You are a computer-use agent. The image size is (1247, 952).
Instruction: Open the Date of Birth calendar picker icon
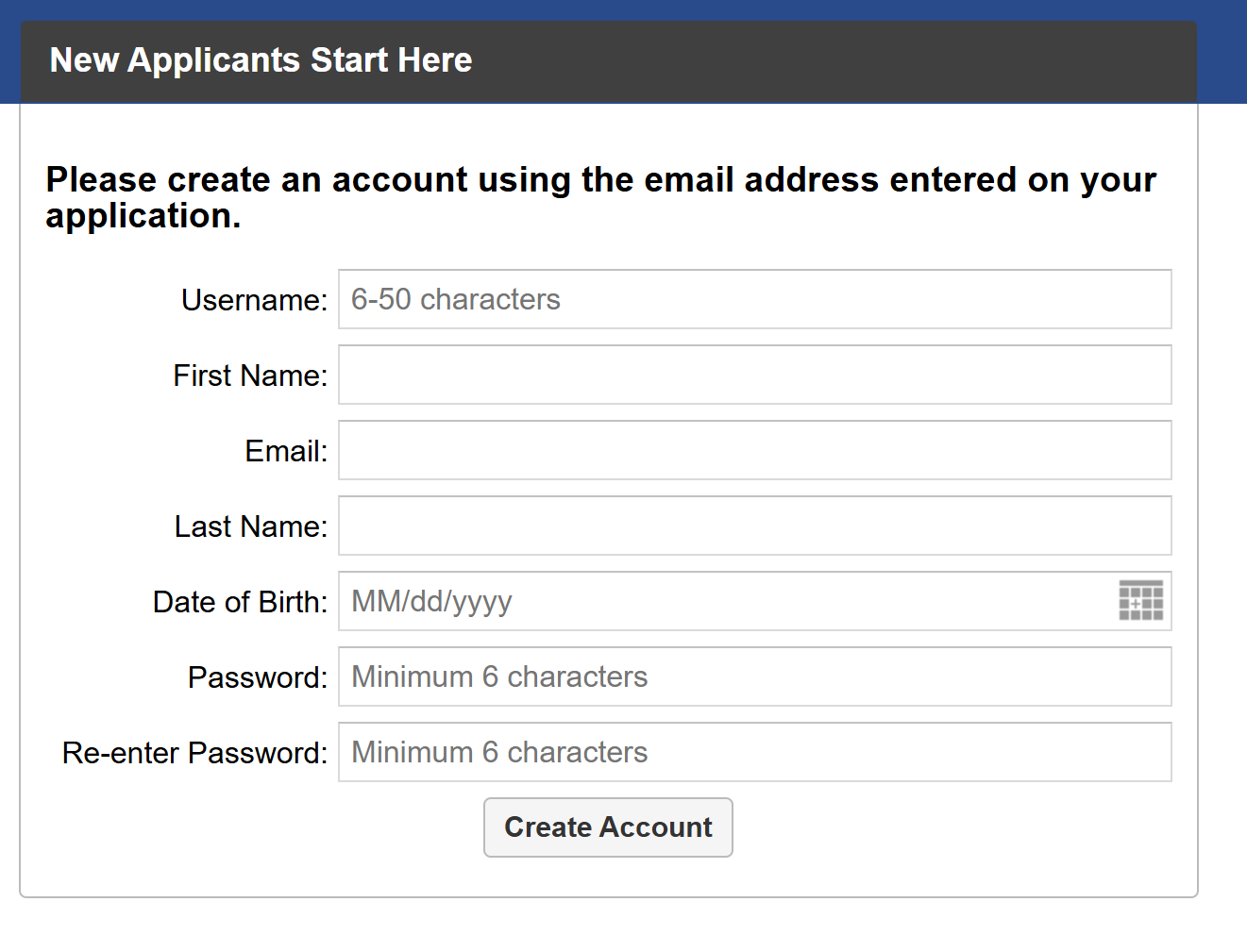click(1140, 600)
